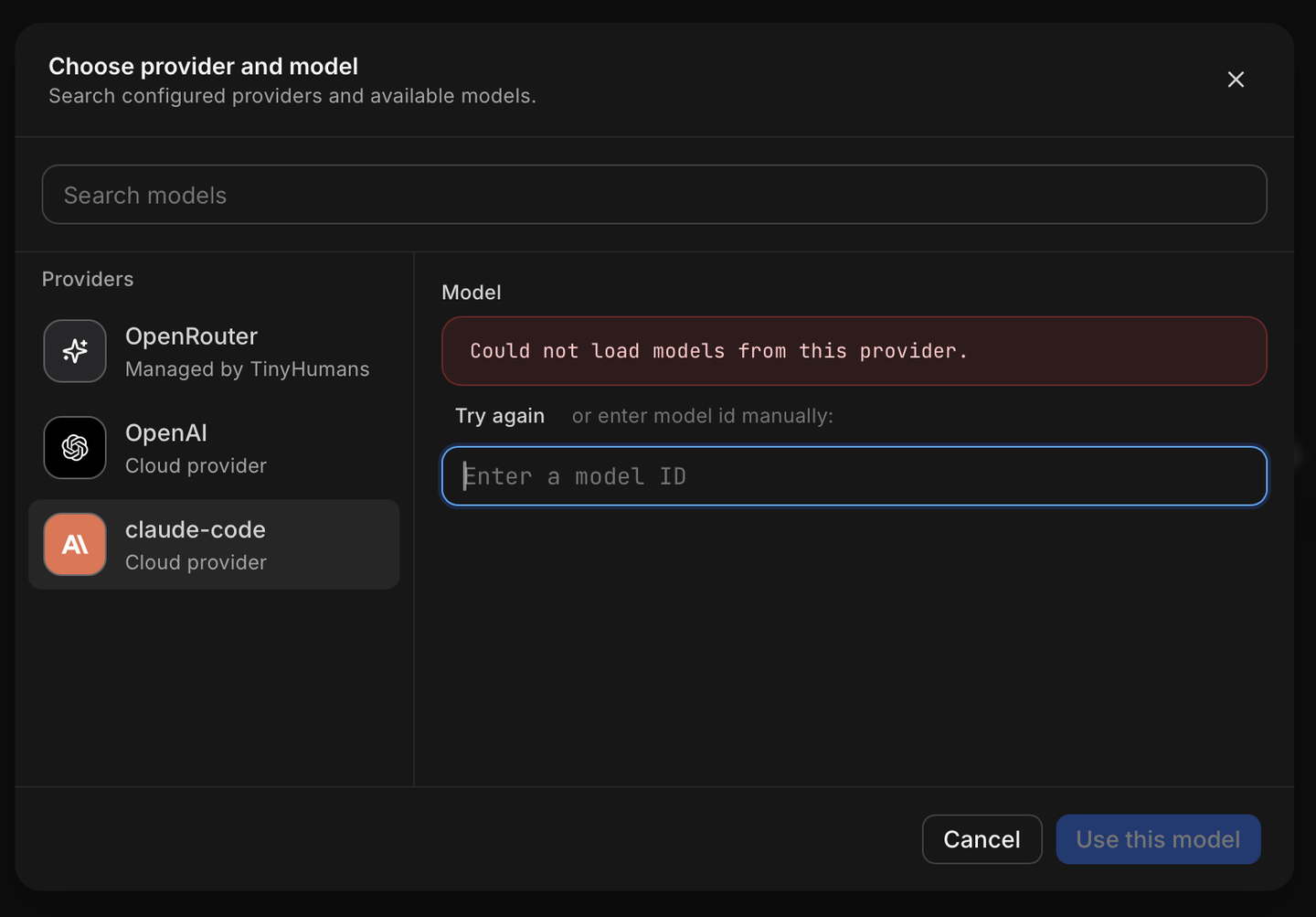Click the 'Could not load models' error message
The width and height of the screenshot is (1316, 917).
pyautogui.click(x=854, y=351)
